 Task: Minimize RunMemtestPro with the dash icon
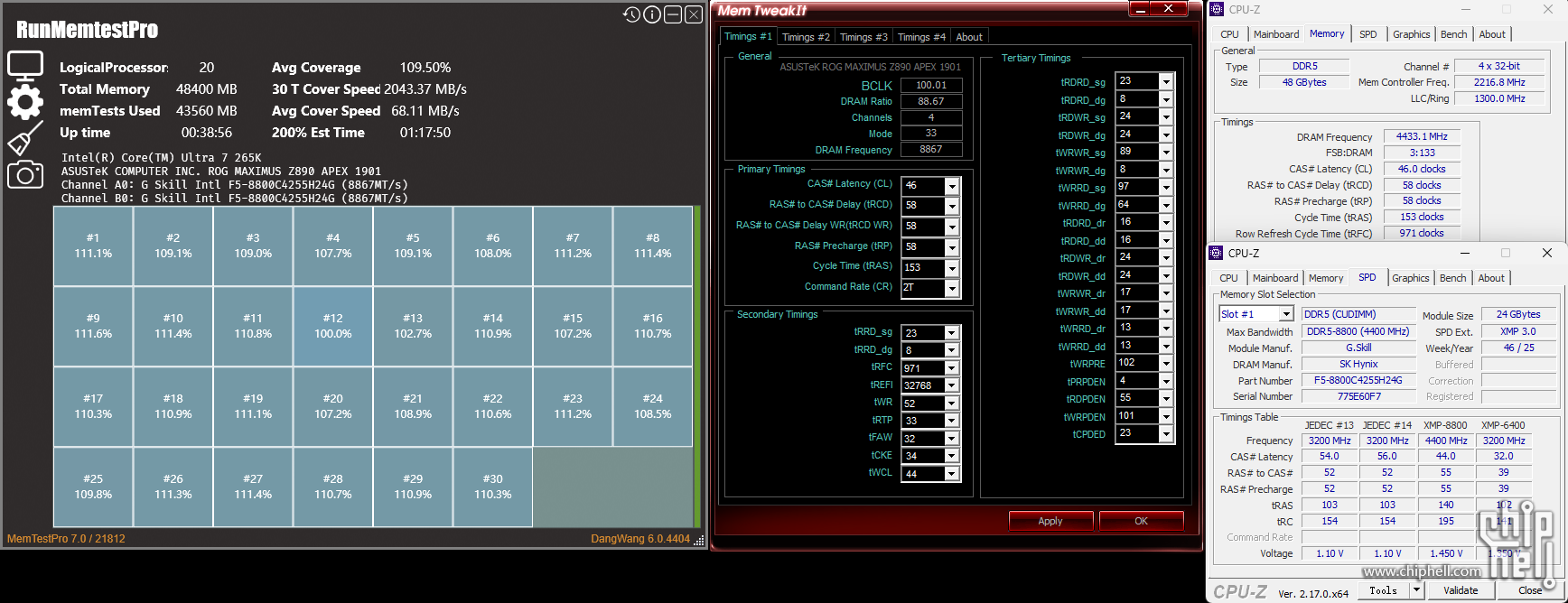(x=673, y=14)
